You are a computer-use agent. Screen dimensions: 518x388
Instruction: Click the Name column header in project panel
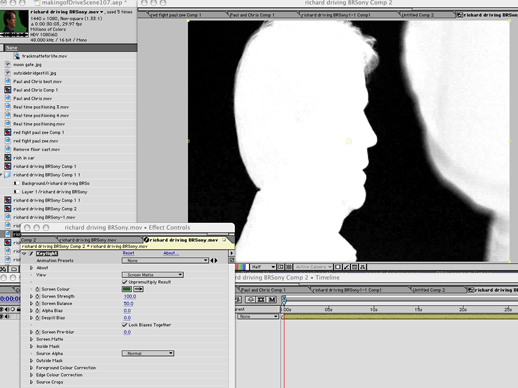70,48
